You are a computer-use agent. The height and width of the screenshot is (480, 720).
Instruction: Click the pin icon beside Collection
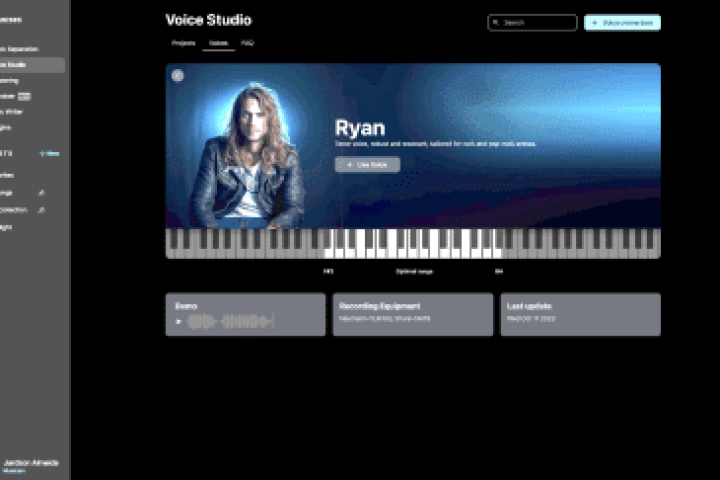click(x=41, y=210)
